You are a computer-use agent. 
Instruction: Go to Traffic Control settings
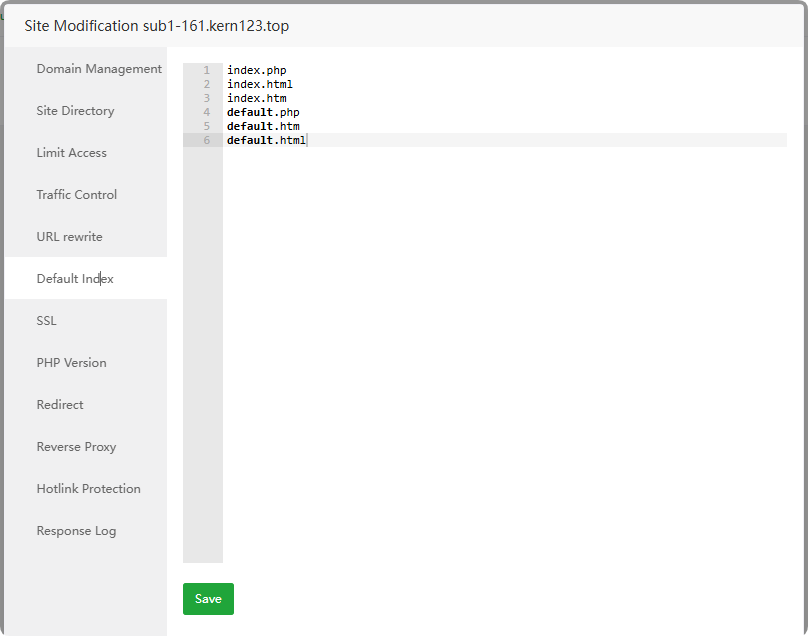[77, 195]
